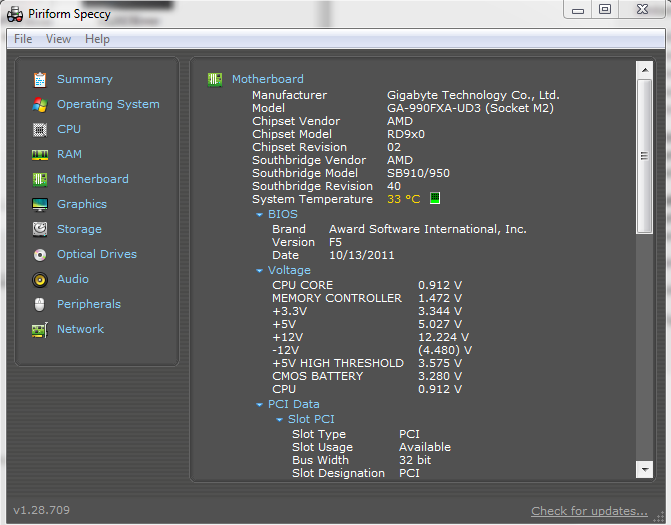The width and height of the screenshot is (671, 525).
Task: Open the Network section
Action: click(x=80, y=329)
